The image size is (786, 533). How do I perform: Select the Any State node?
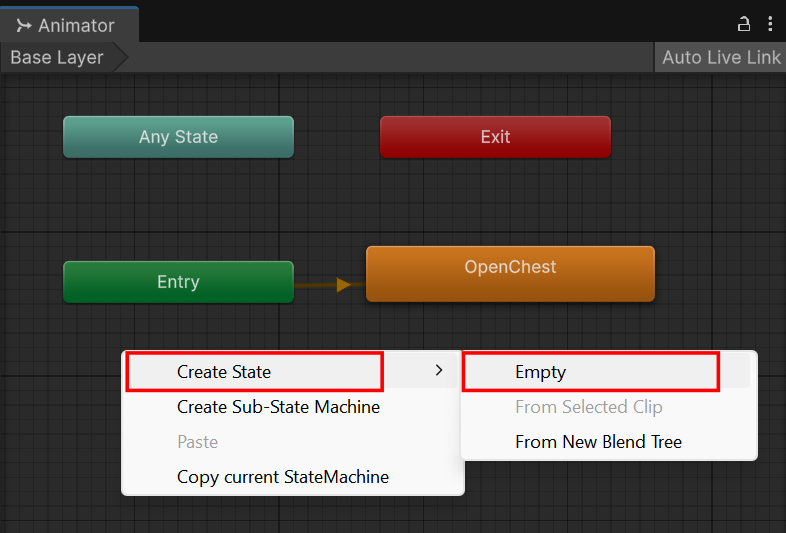pos(178,137)
